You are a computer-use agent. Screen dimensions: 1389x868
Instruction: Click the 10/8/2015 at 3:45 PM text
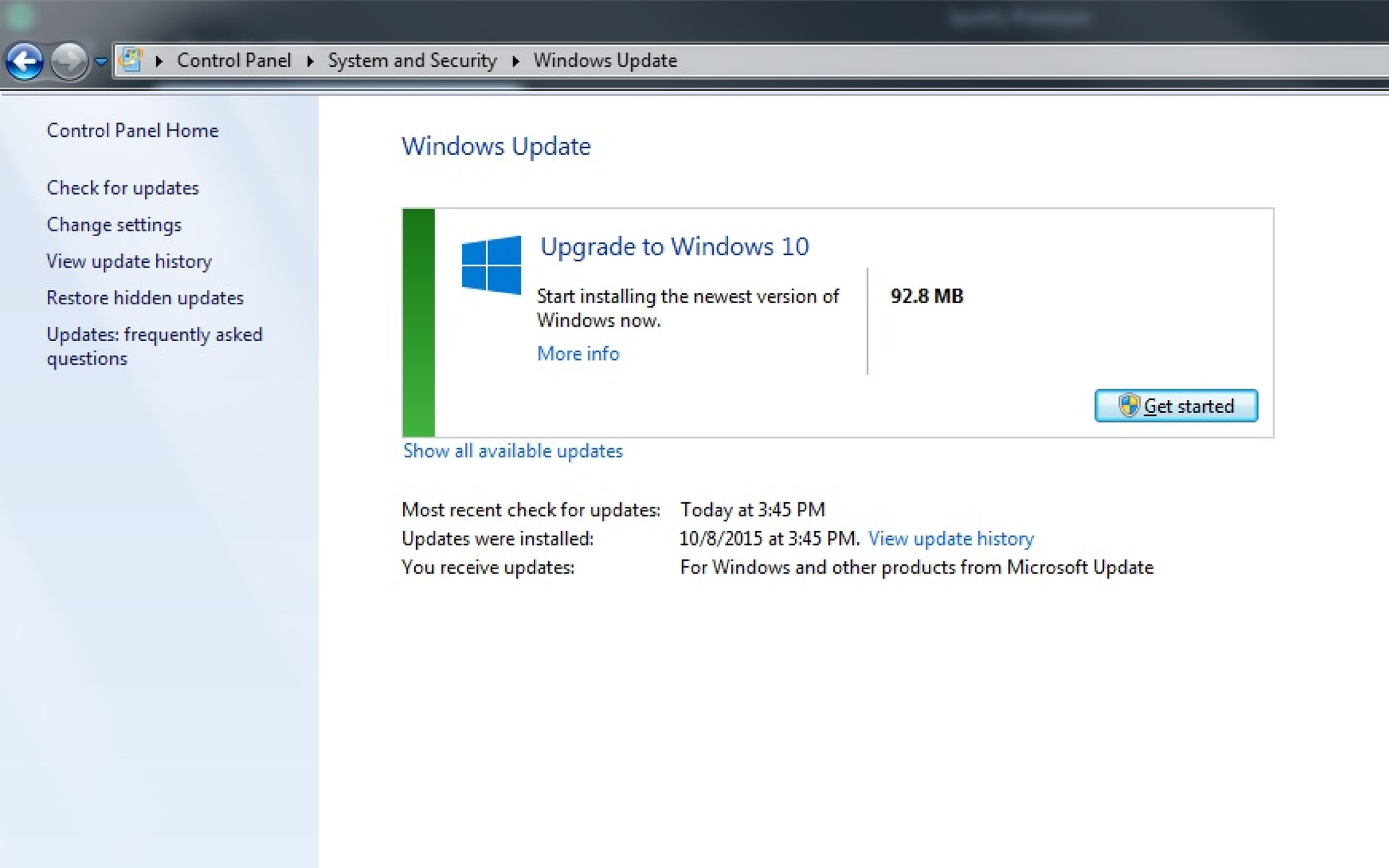click(x=769, y=539)
